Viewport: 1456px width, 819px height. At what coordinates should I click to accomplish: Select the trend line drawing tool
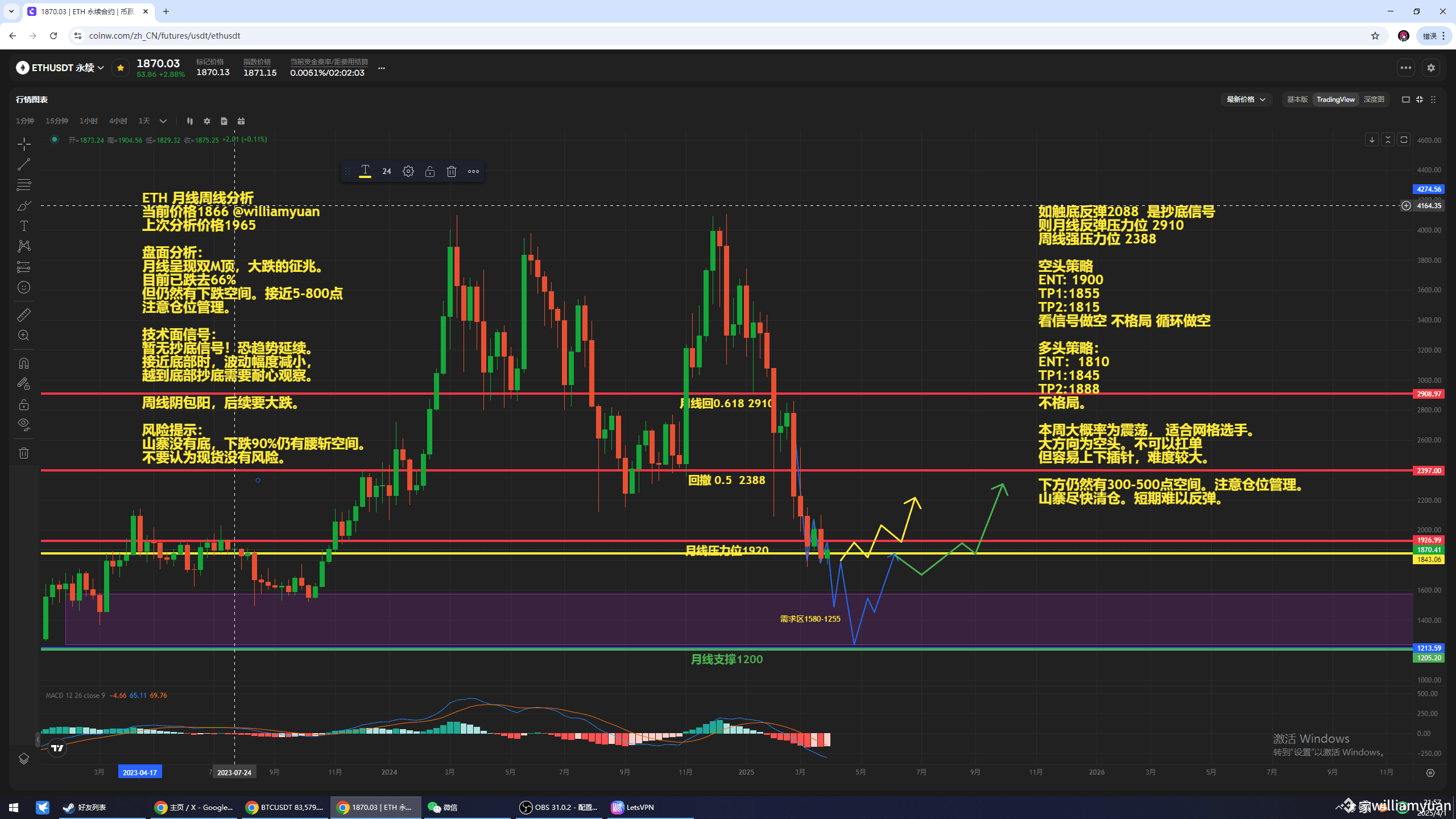23,164
